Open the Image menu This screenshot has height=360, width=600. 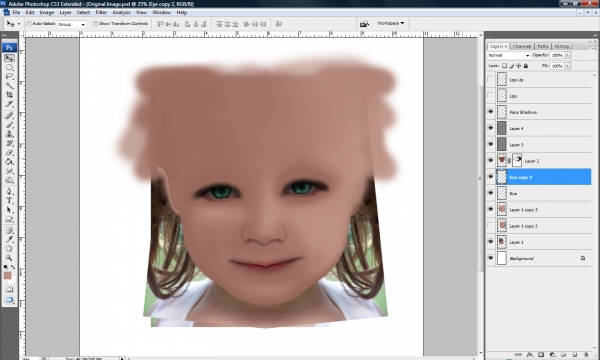pos(46,12)
